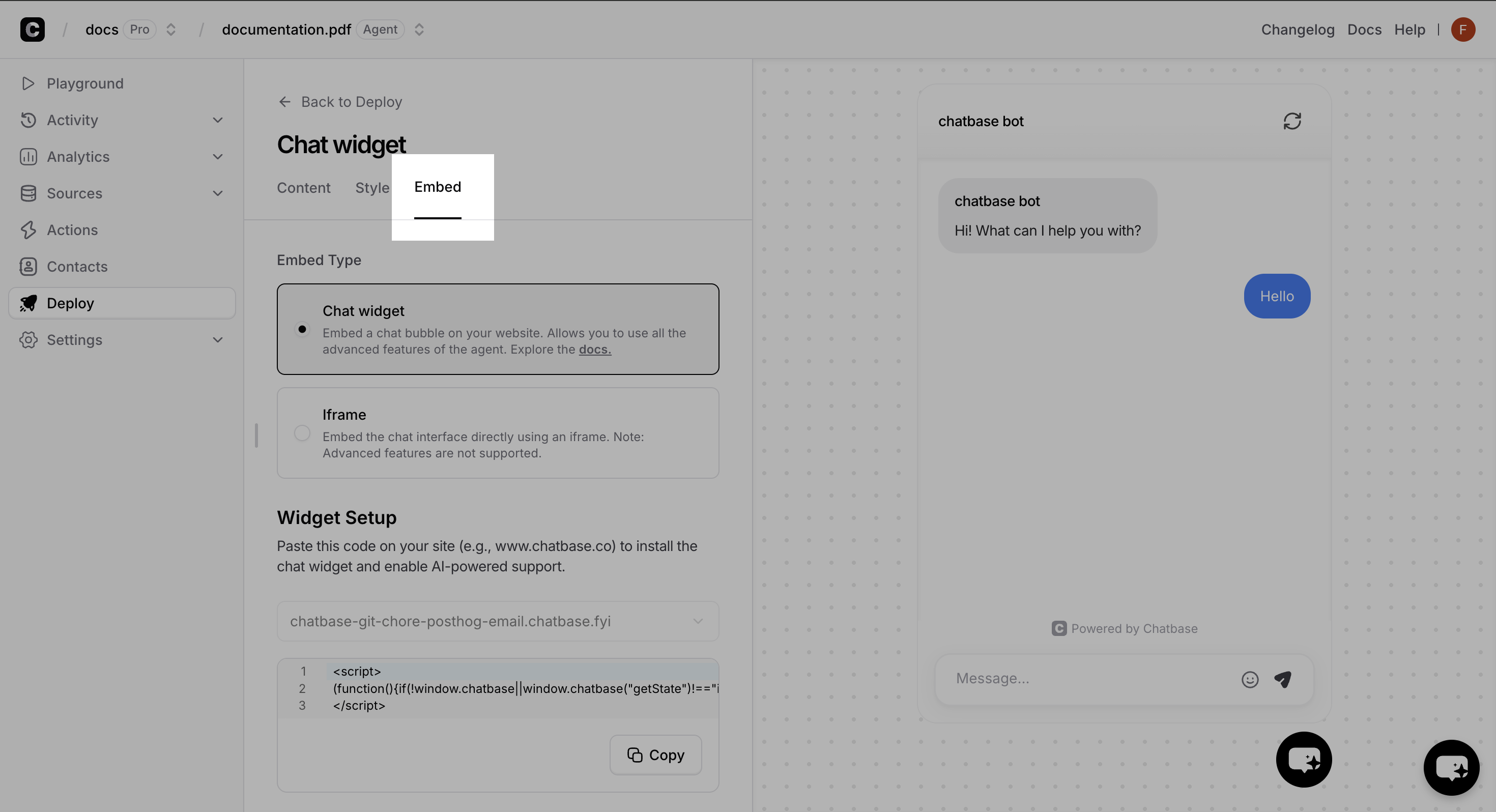Select the Chat widget embed type
This screenshot has height=812, width=1496.
(x=302, y=329)
